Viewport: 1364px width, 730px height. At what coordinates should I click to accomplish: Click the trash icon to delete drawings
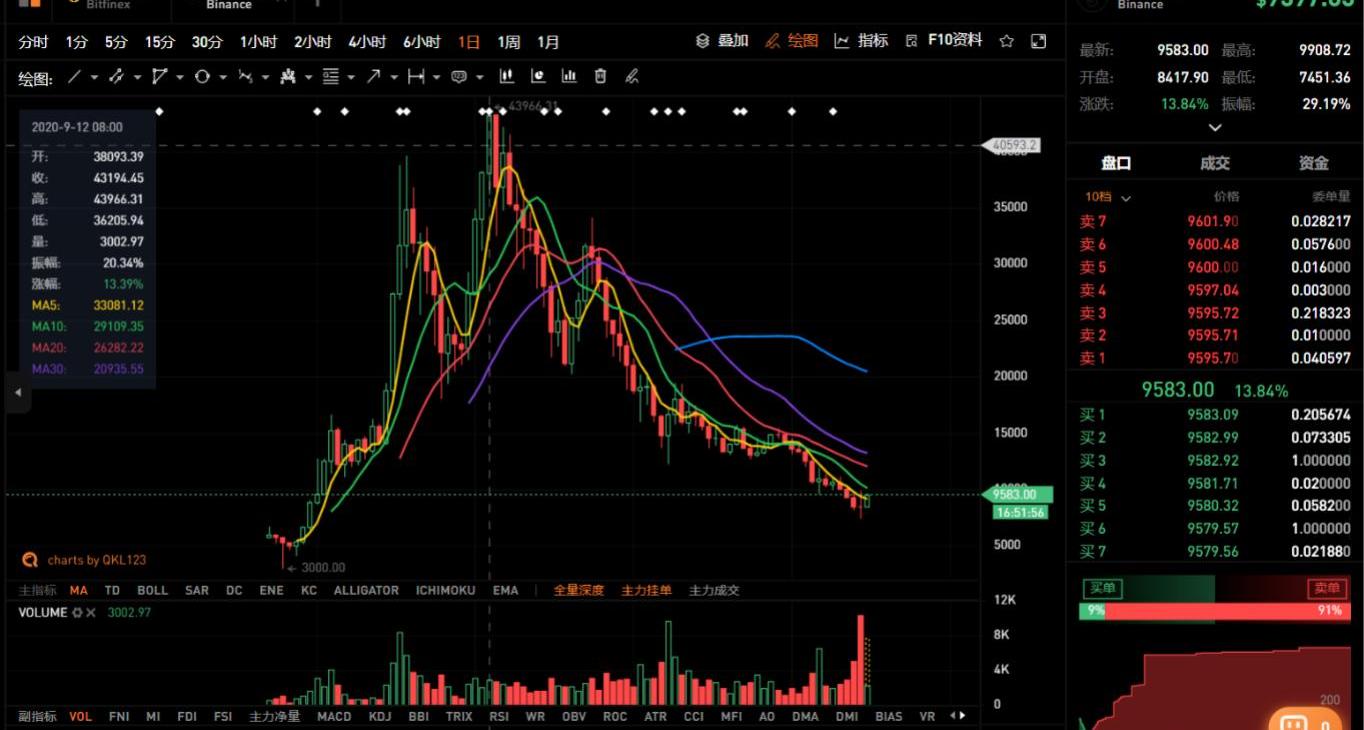[600, 76]
